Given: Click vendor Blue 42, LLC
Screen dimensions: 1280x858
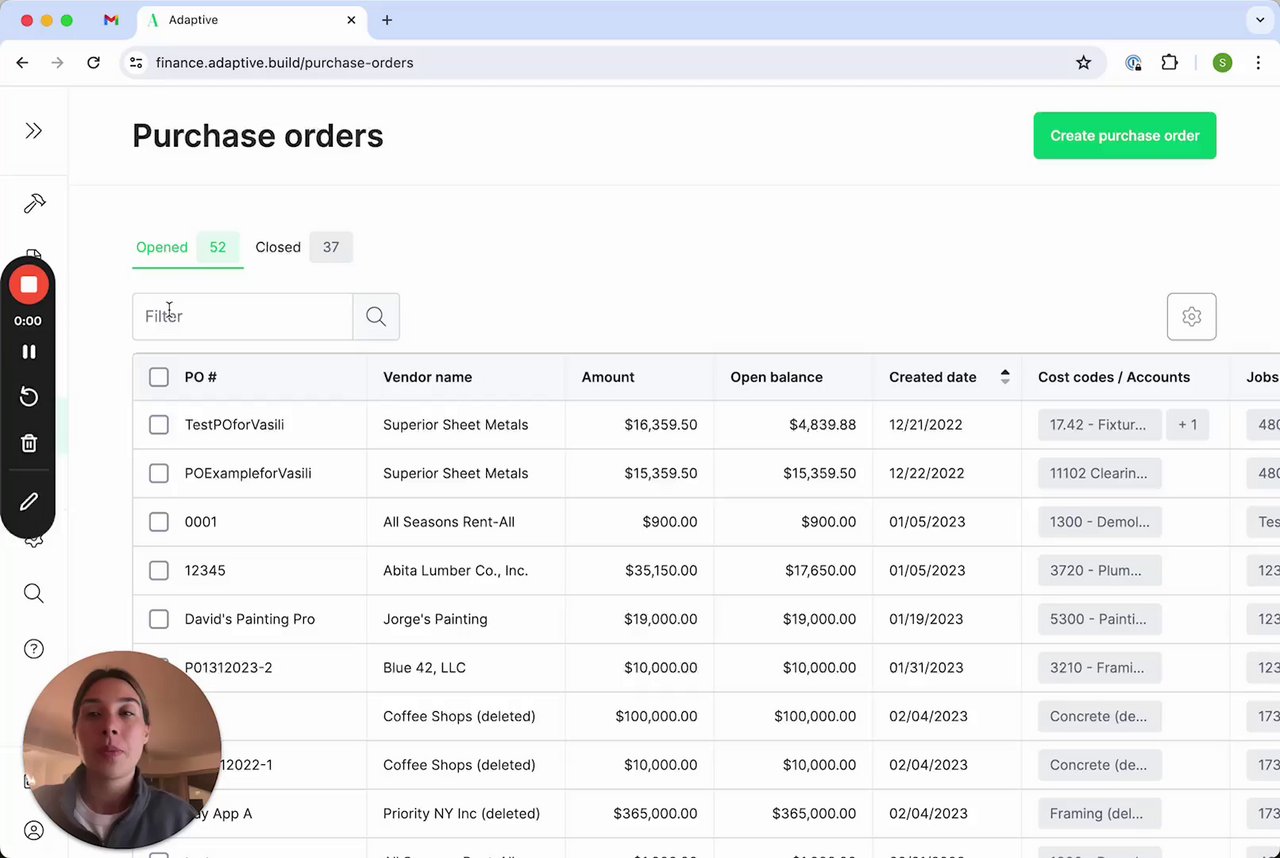Looking at the screenshot, I should (424, 667).
